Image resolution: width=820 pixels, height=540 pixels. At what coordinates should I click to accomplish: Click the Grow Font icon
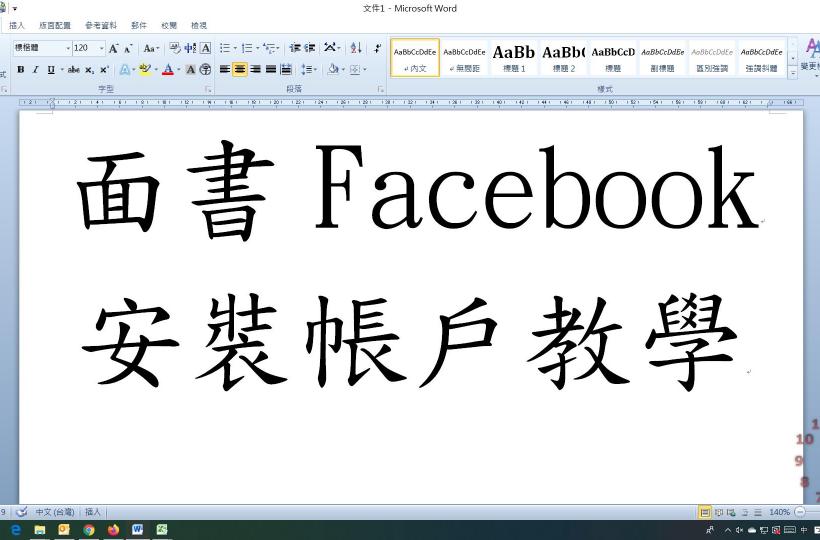[x=113, y=49]
